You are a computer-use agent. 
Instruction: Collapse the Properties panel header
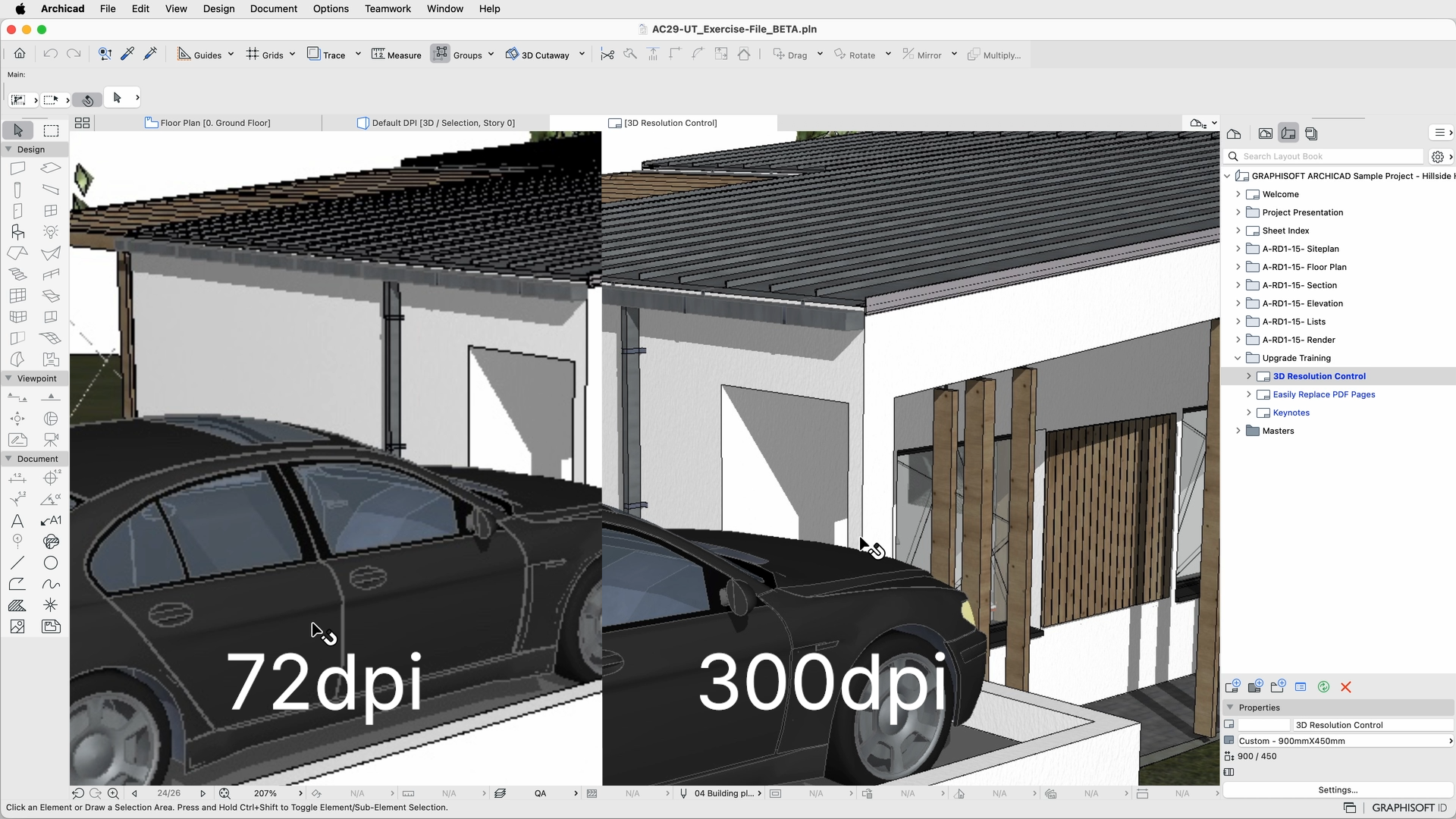coord(1232,708)
